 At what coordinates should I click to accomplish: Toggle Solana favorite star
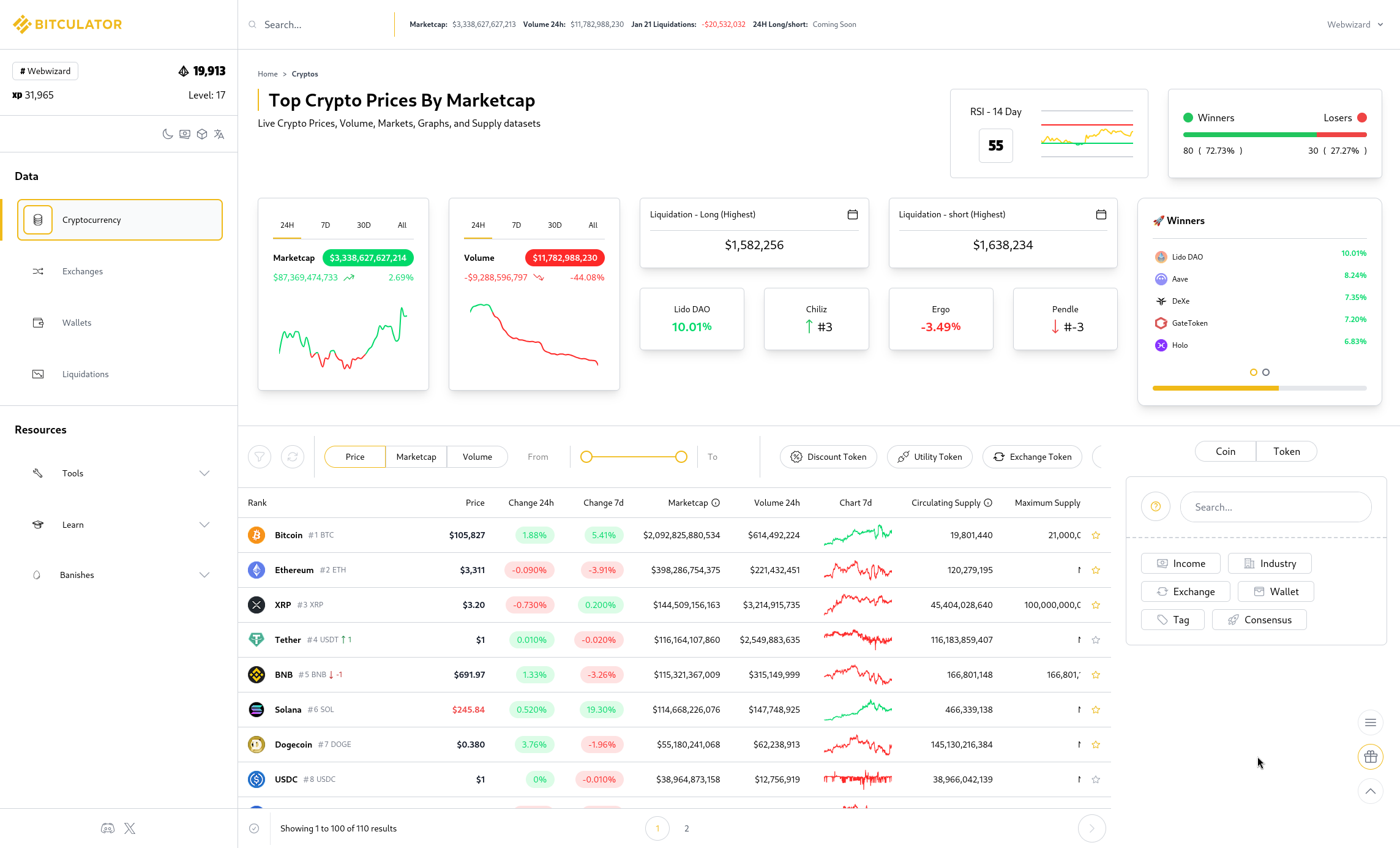(x=1096, y=710)
